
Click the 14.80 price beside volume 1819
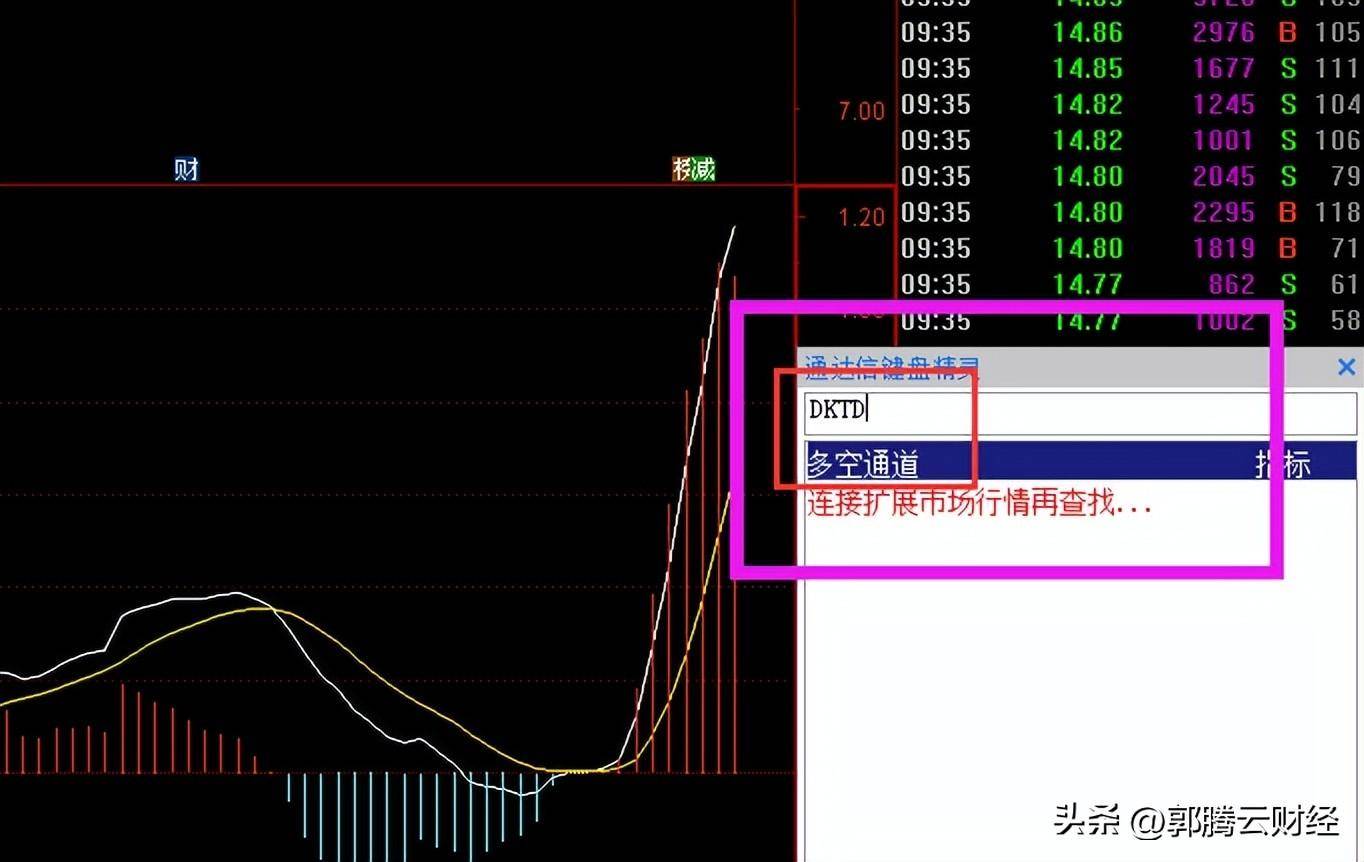pos(1088,249)
